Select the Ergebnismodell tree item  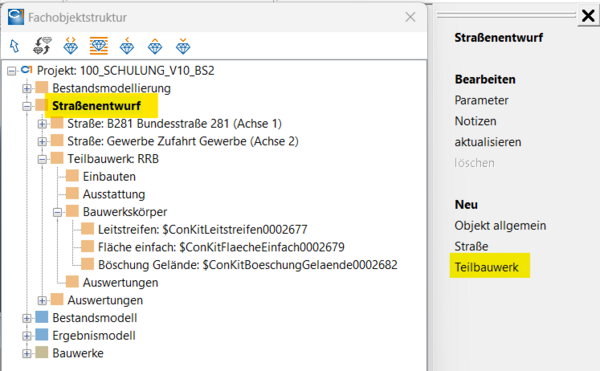tap(94, 335)
